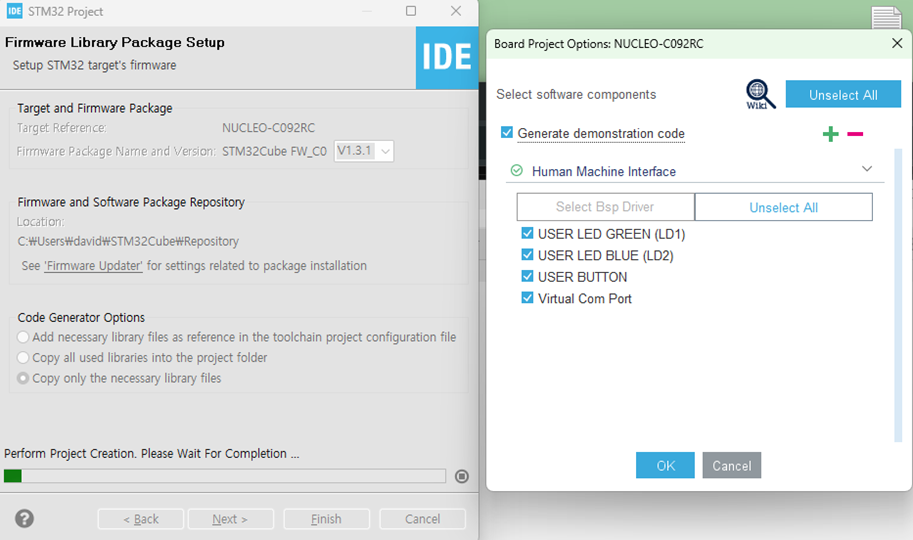Click the green check Human Machine Interface status icon

coord(516,171)
